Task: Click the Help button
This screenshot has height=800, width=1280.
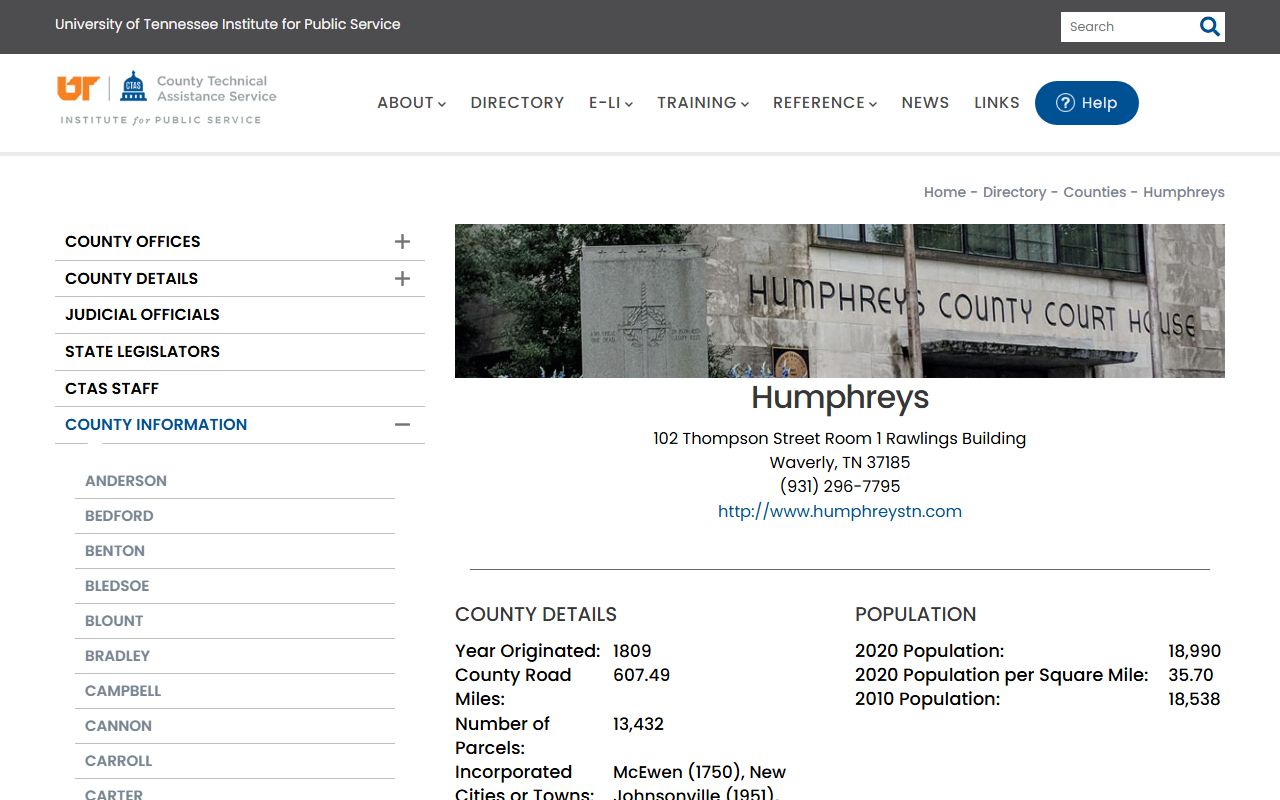Action: coord(1086,103)
